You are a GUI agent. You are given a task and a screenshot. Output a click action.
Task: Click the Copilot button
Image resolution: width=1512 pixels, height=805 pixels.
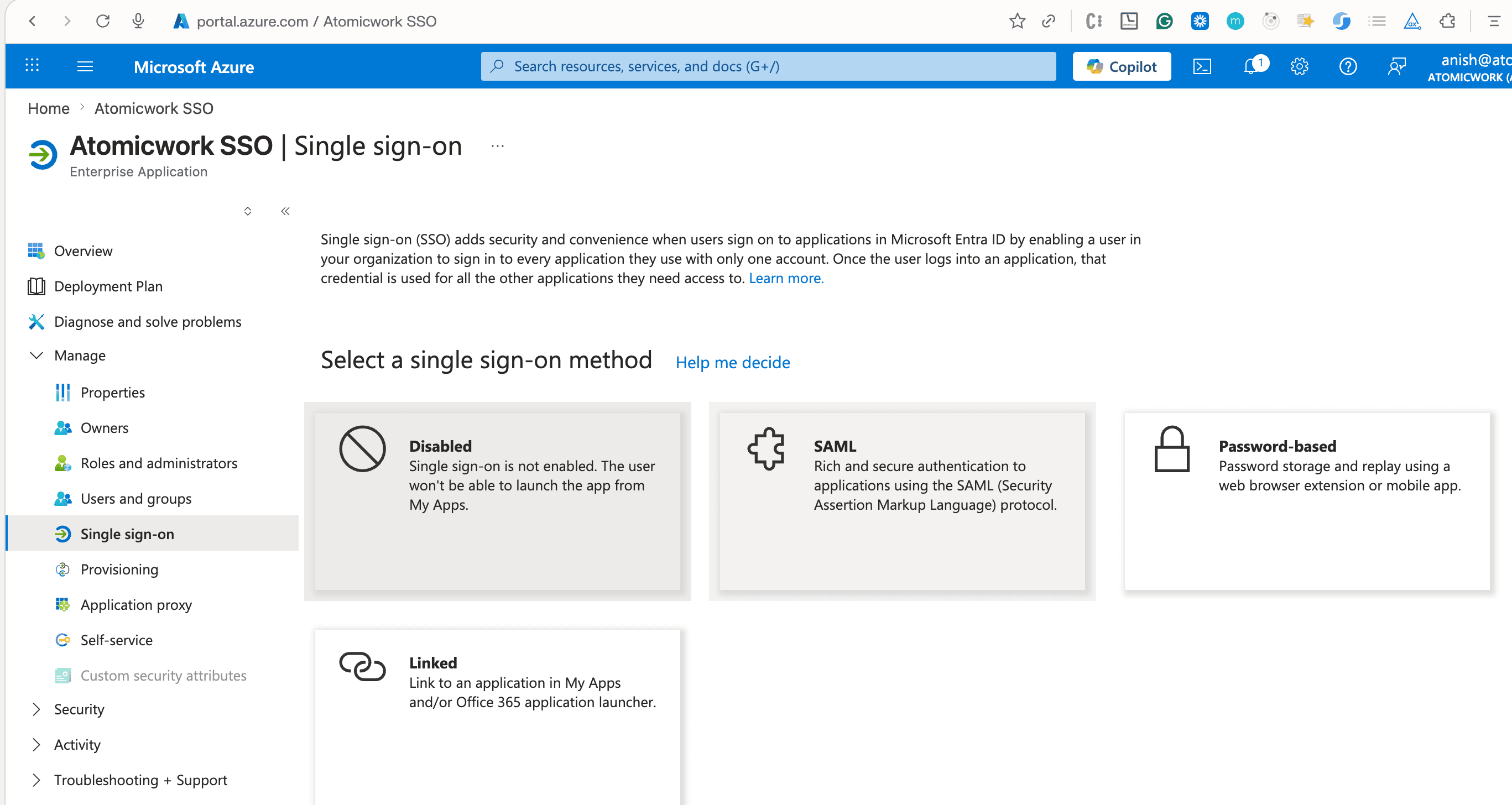click(x=1122, y=66)
